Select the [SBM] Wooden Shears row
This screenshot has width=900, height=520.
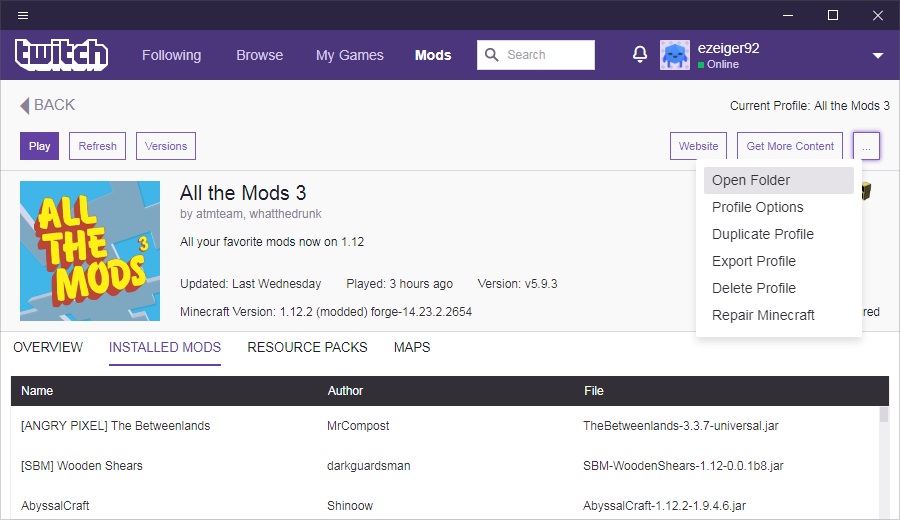pyautogui.click(x=445, y=465)
